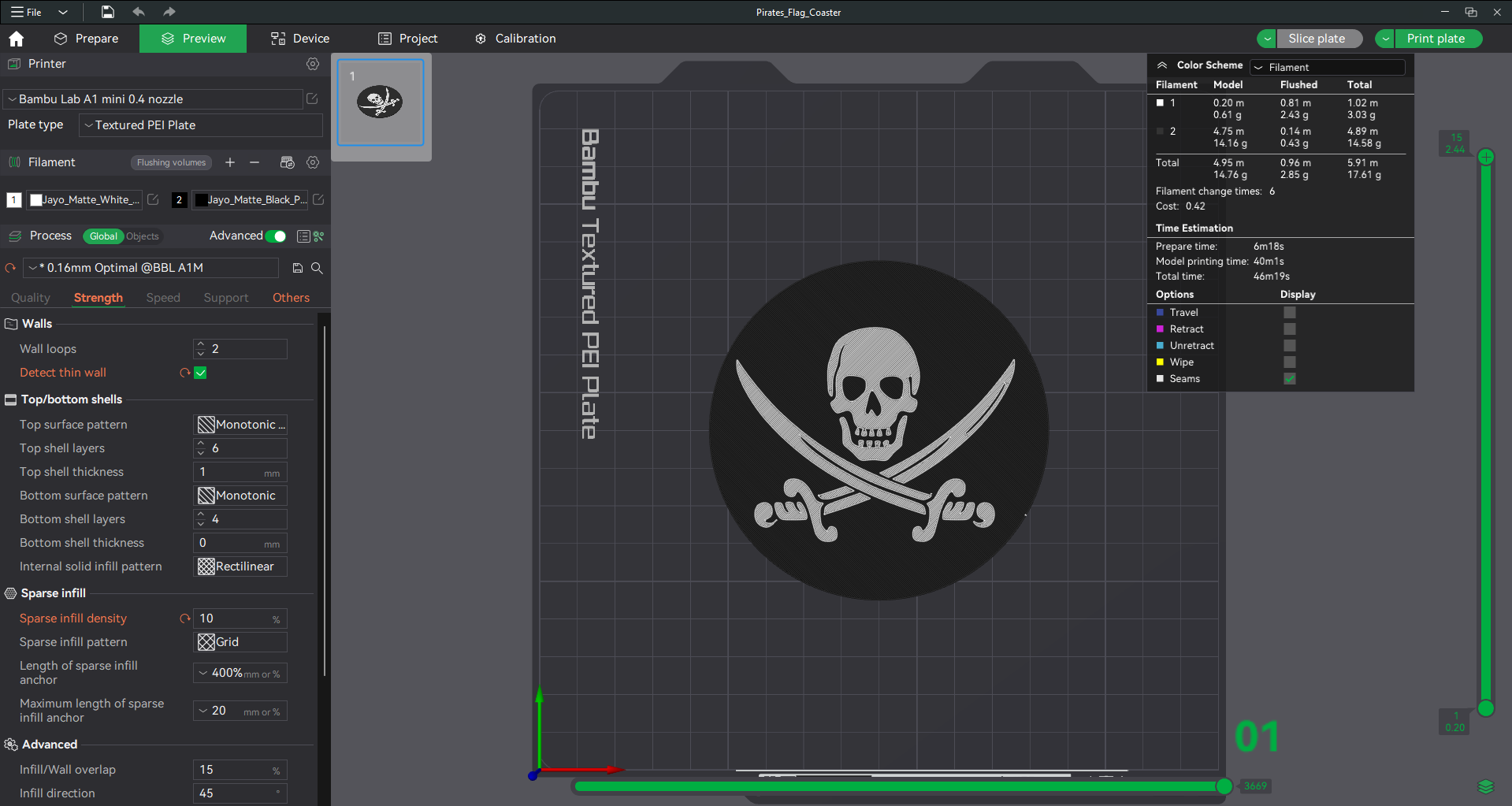
Task: Click the layers icon at bottom right
Action: point(1486,786)
